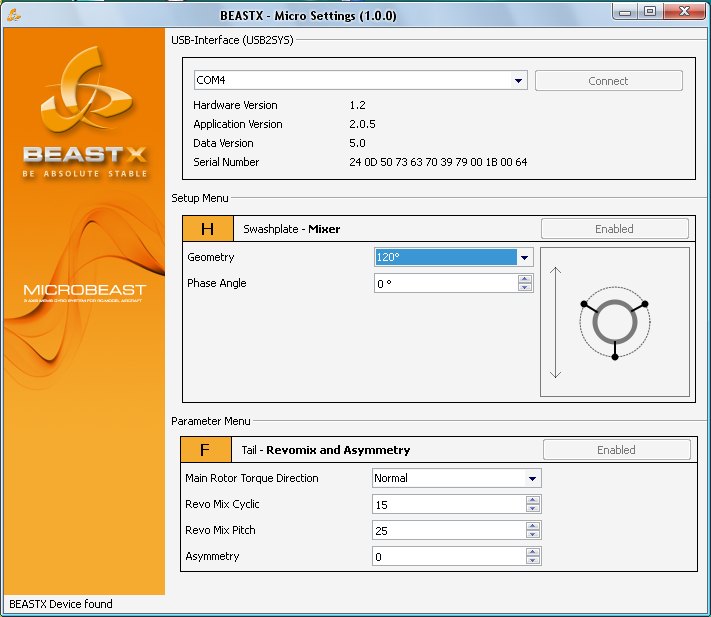Maximize the Micro Settings window

coord(650,12)
